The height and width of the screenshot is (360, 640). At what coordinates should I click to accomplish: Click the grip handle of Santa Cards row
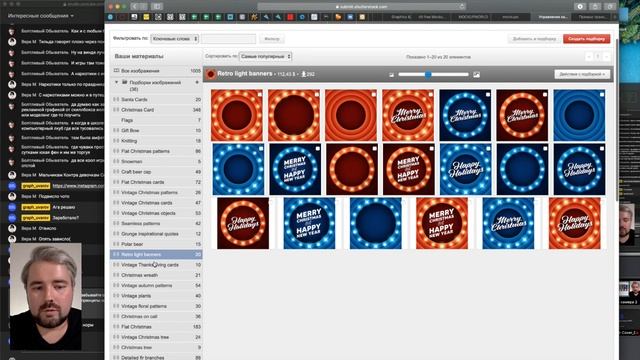(116, 99)
